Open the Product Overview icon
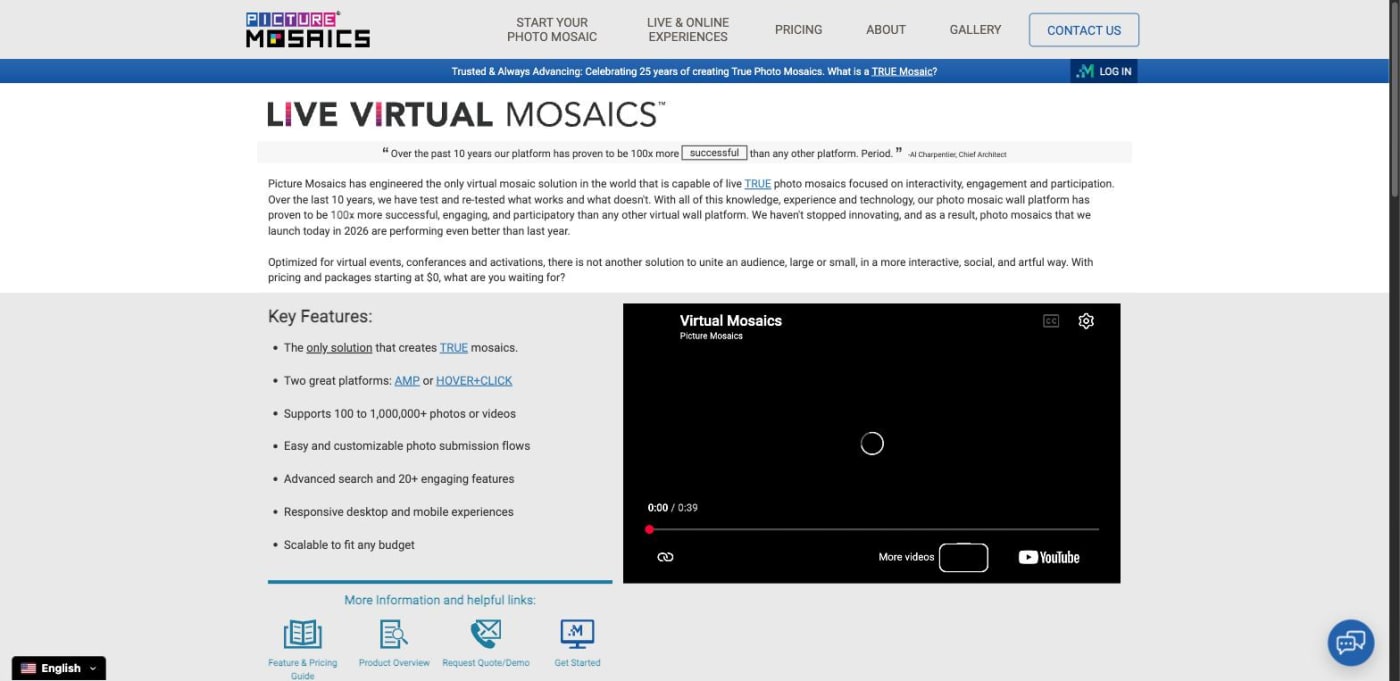 [394, 634]
